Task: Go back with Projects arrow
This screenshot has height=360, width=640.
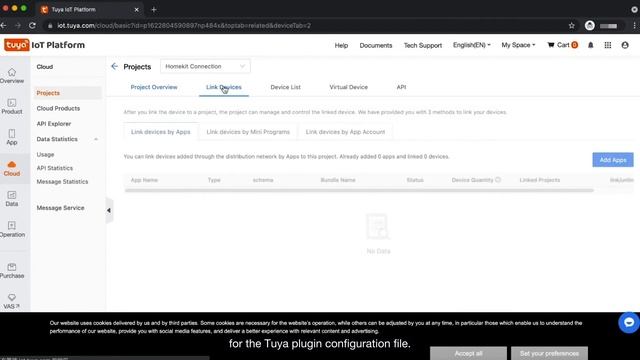Action: click(114, 66)
